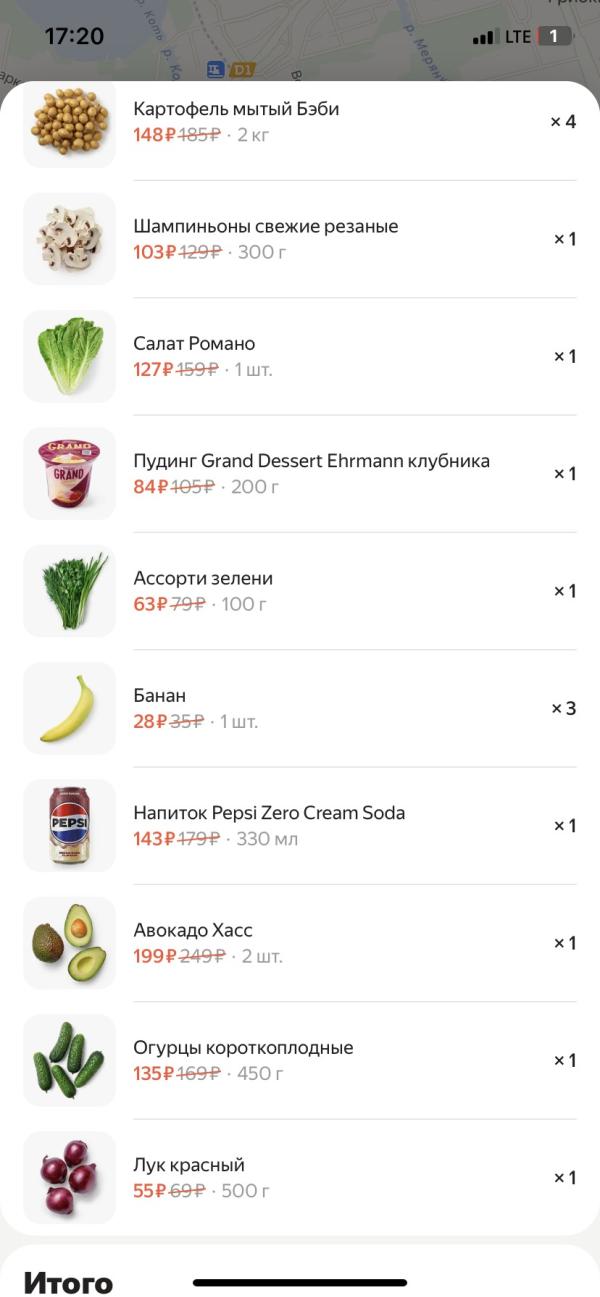
Task: Tap the Pepsi can thumbnail
Action: pos(69,825)
